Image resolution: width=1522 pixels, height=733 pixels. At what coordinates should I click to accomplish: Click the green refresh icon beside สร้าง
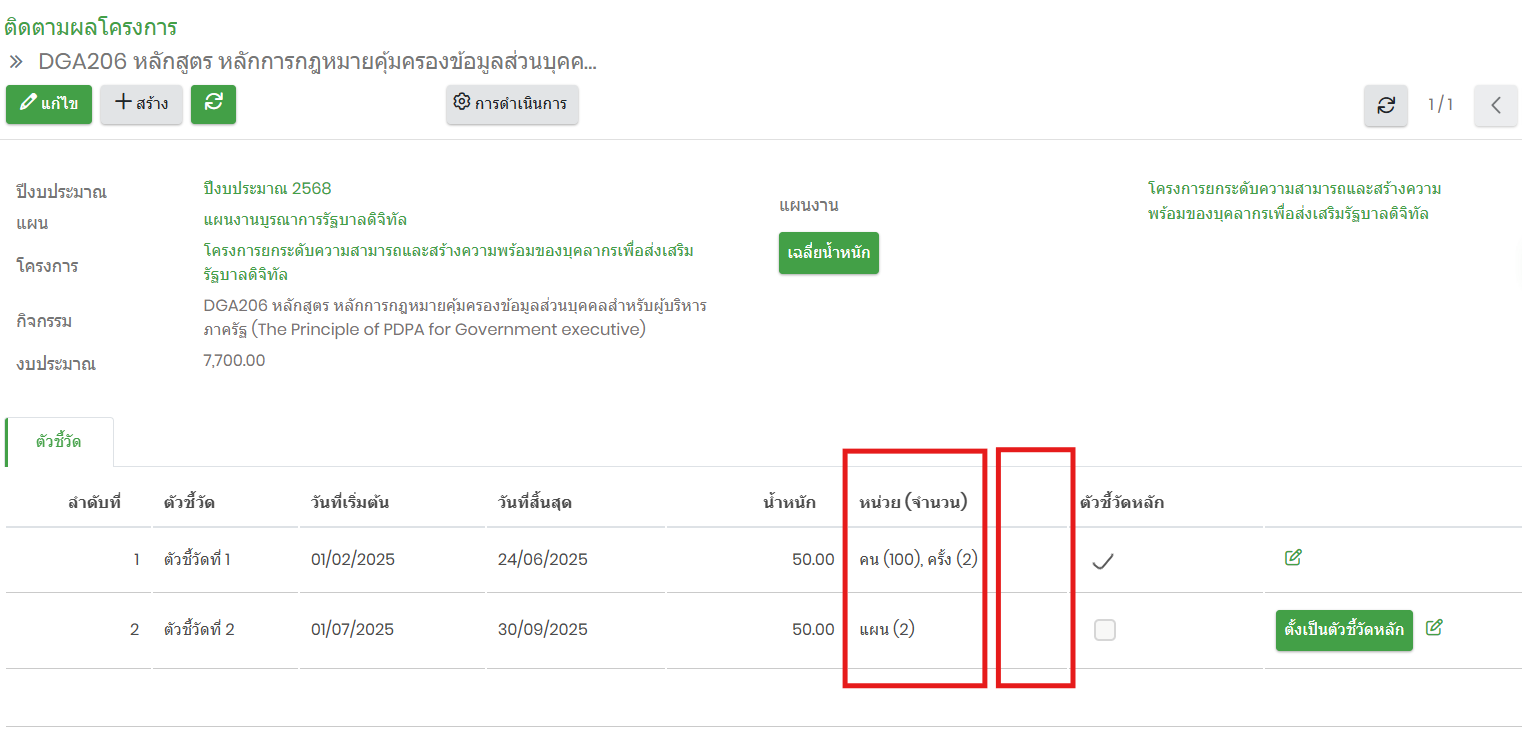coord(213,104)
